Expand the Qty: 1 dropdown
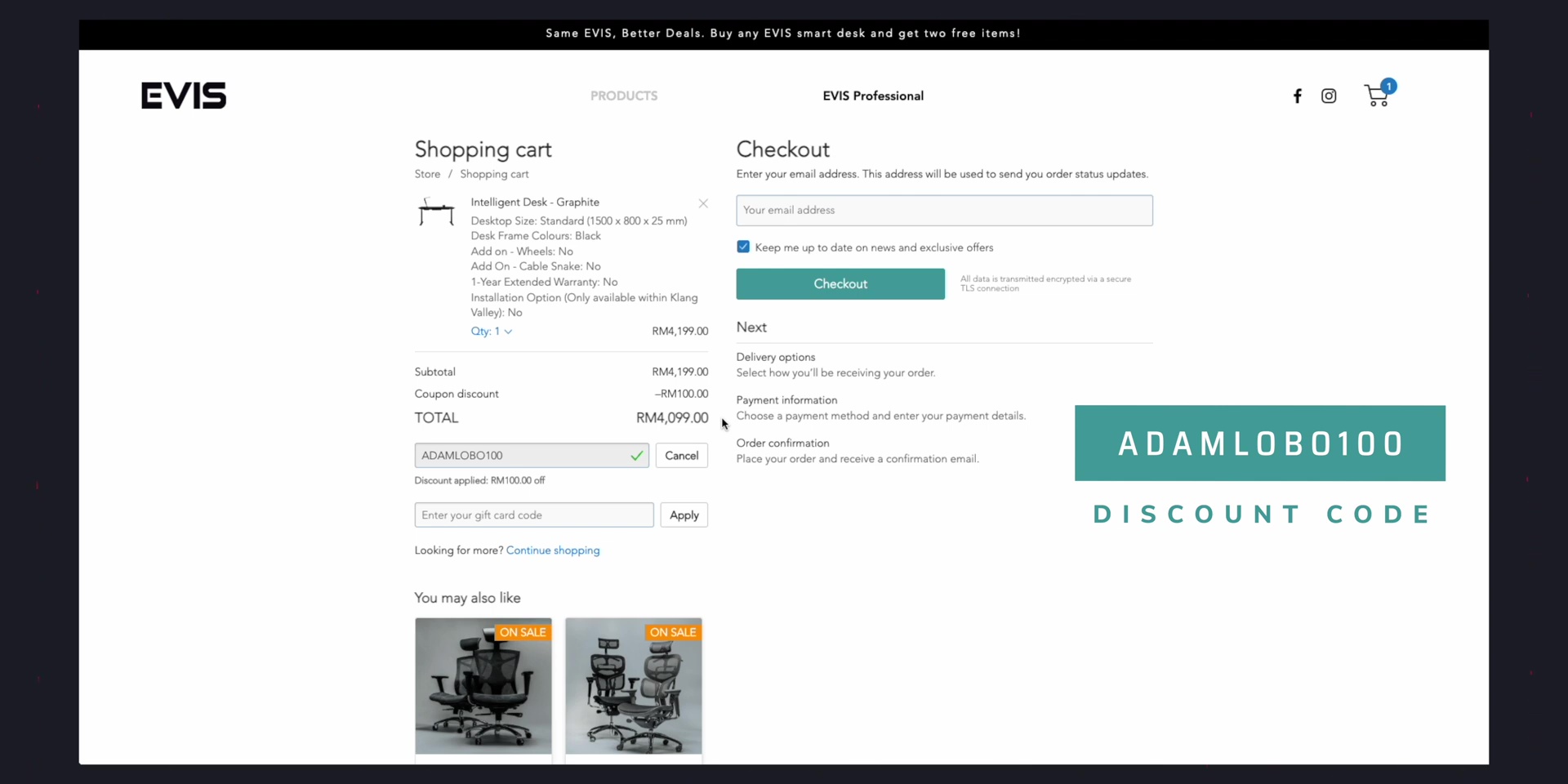1568x784 pixels. pyautogui.click(x=492, y=332)
